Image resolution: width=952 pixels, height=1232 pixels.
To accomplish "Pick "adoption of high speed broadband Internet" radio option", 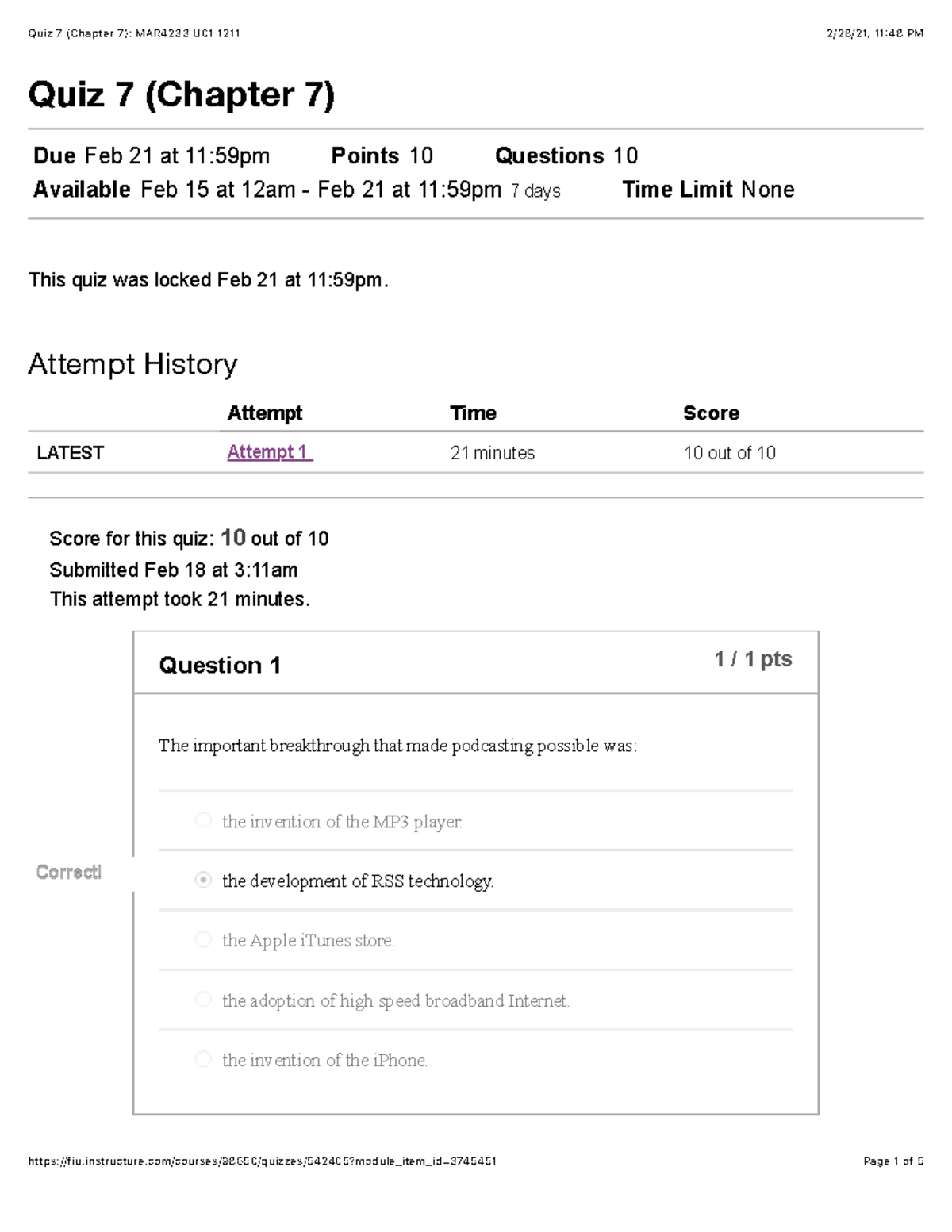I will click(203, 1000).
